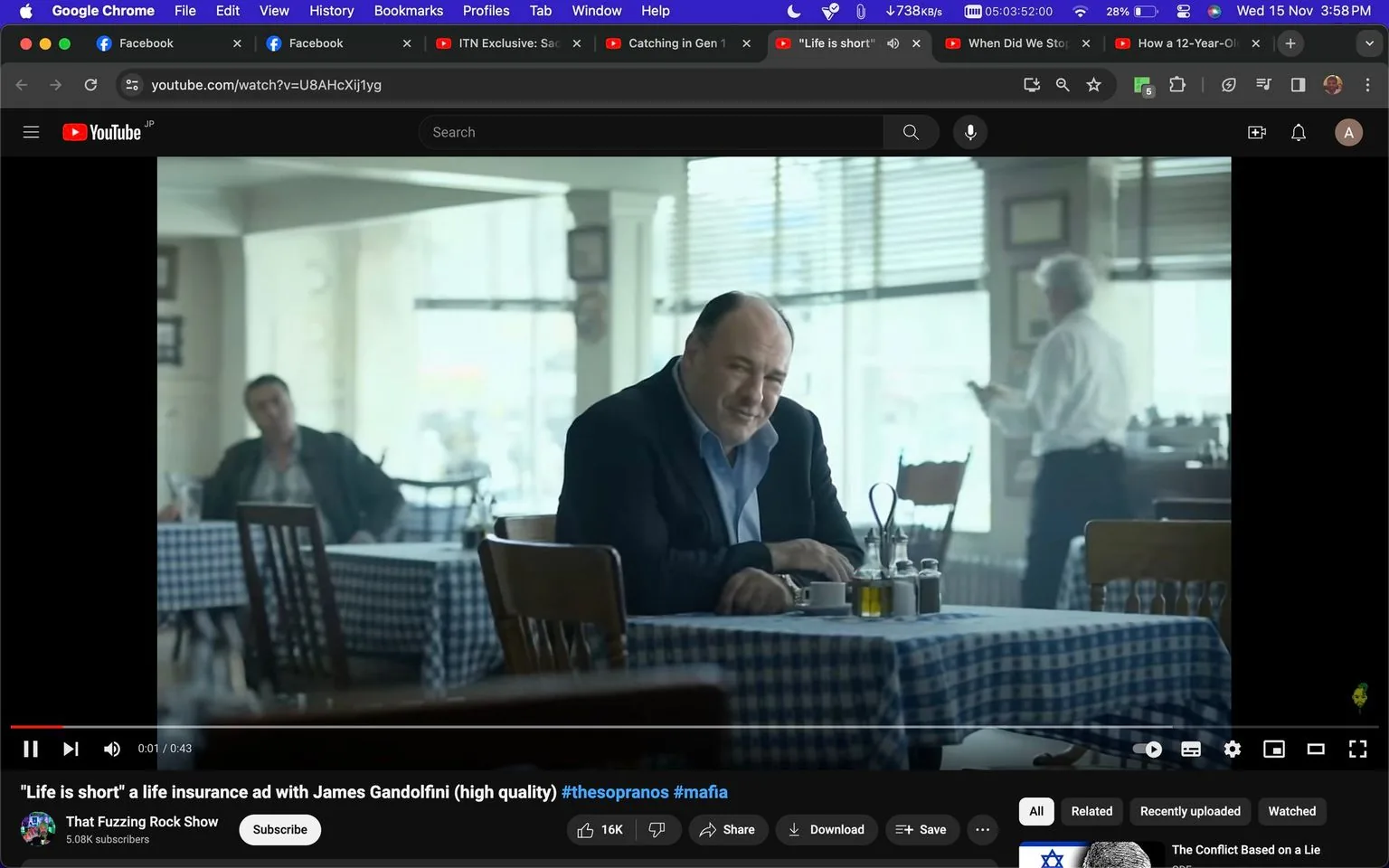Toggle subtitles with the CC button

point(1190,749)
